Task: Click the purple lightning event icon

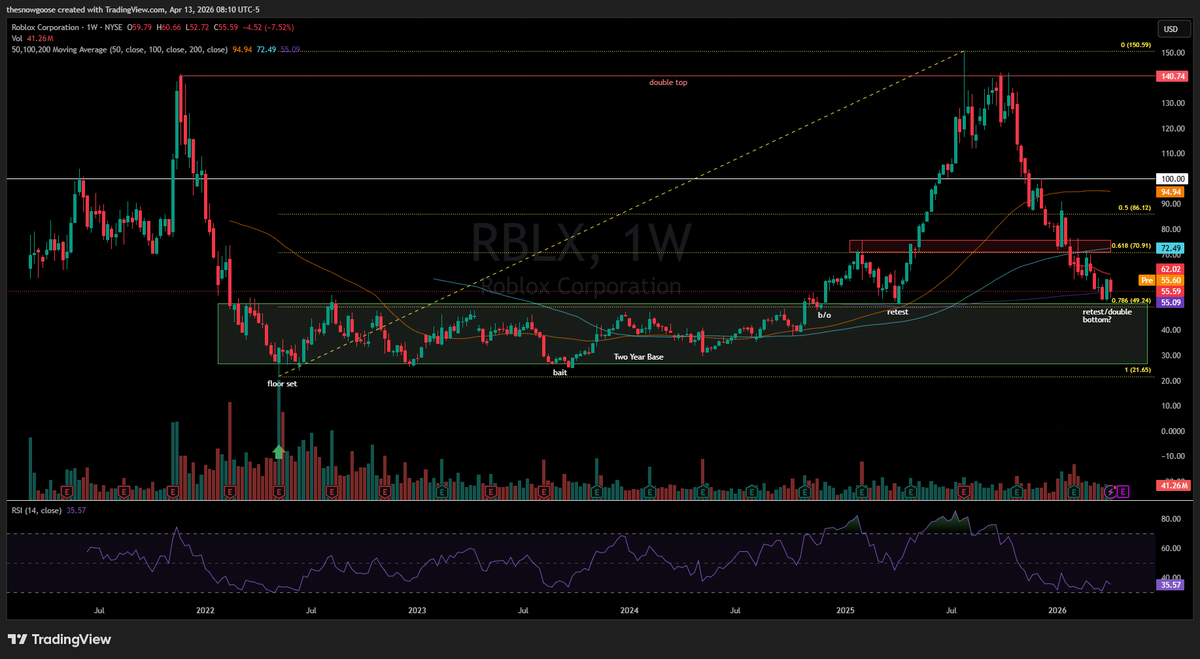Action: coord(1110,491)
